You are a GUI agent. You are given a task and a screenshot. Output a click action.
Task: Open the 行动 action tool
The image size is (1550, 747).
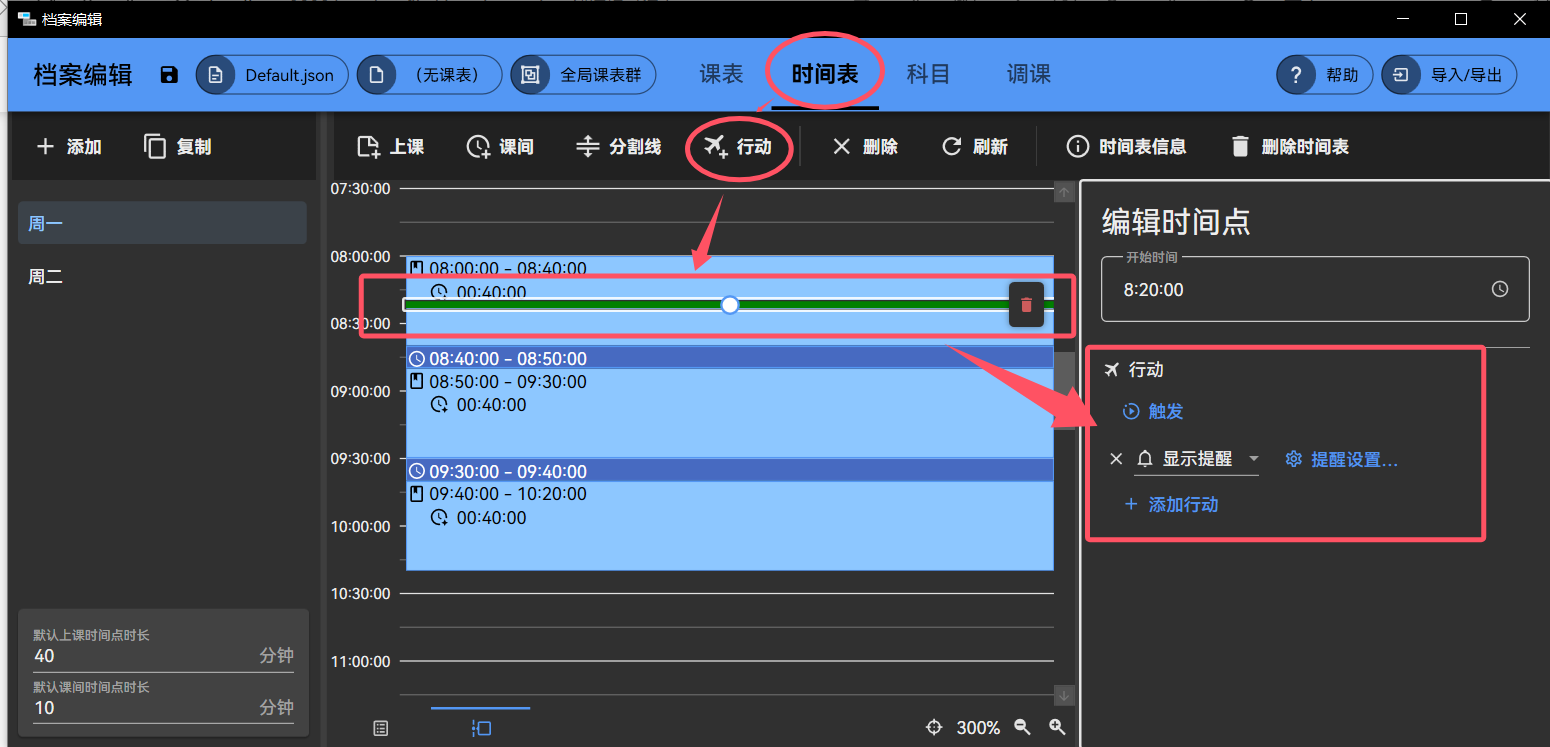[x=739, y=146]
